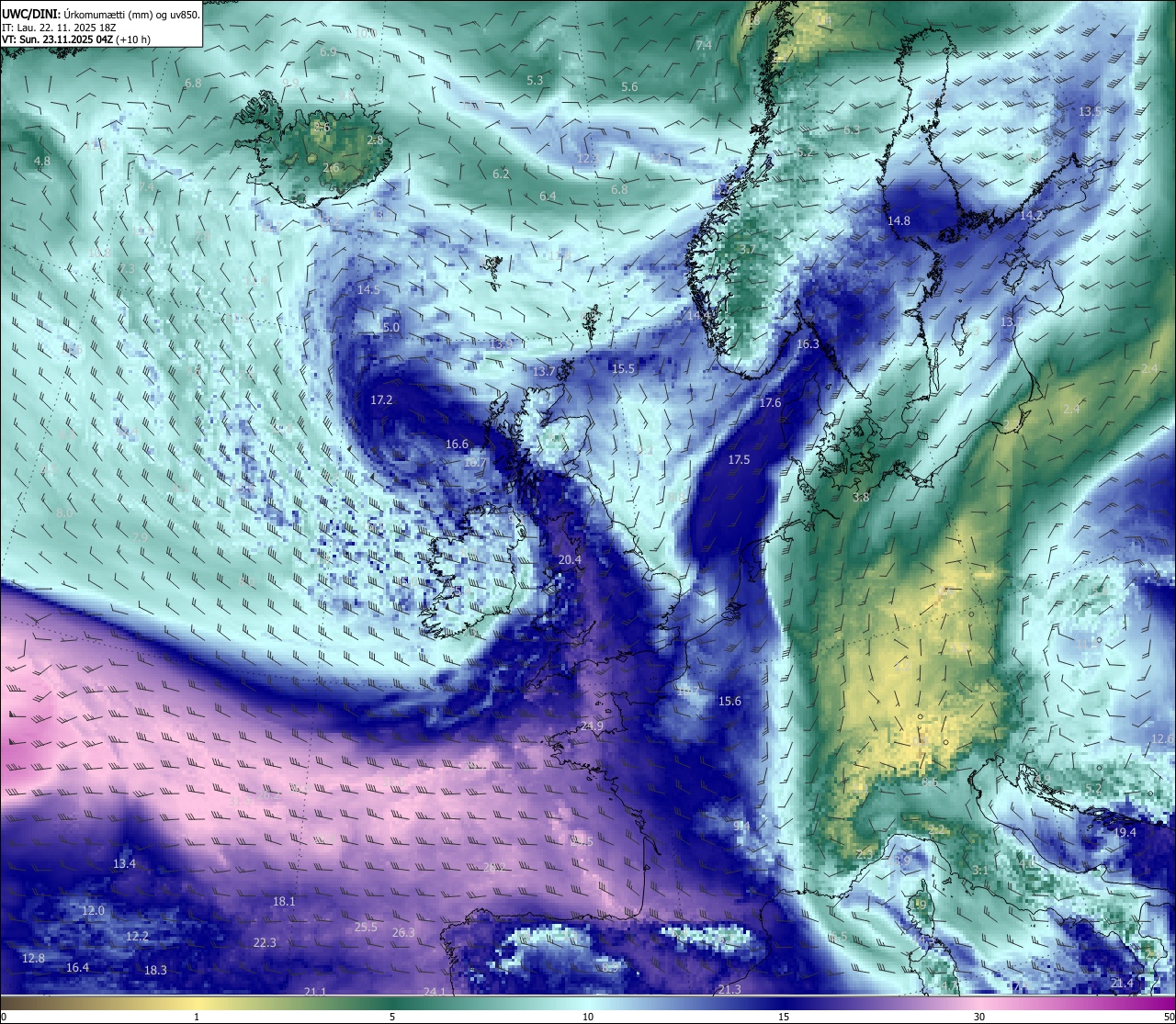Screen dimensions: 1176x1024
Task: Click the 5.3 value label
Action: coord(535,81)
